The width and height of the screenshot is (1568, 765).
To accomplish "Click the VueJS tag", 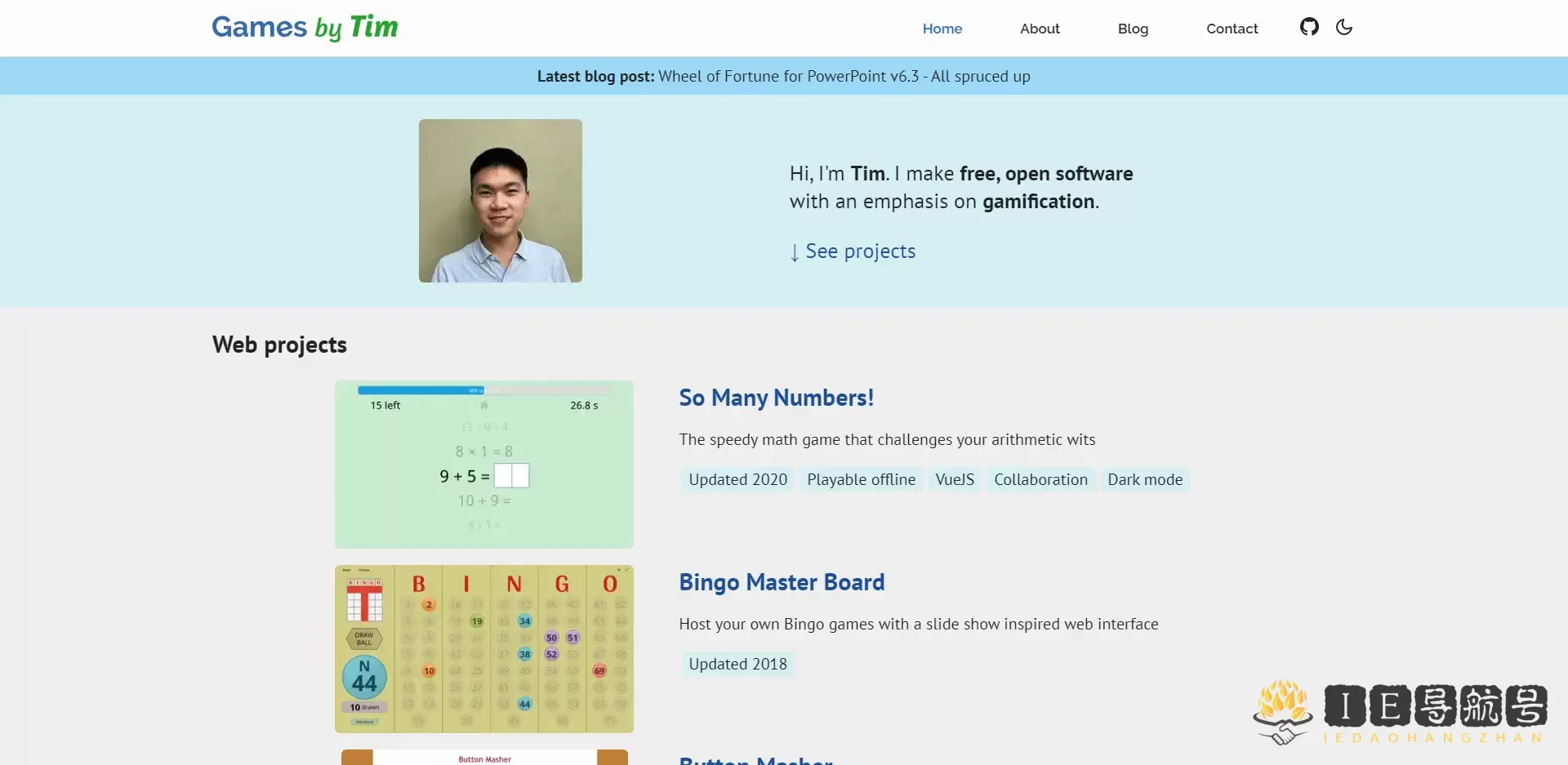I will coord(955,479).
